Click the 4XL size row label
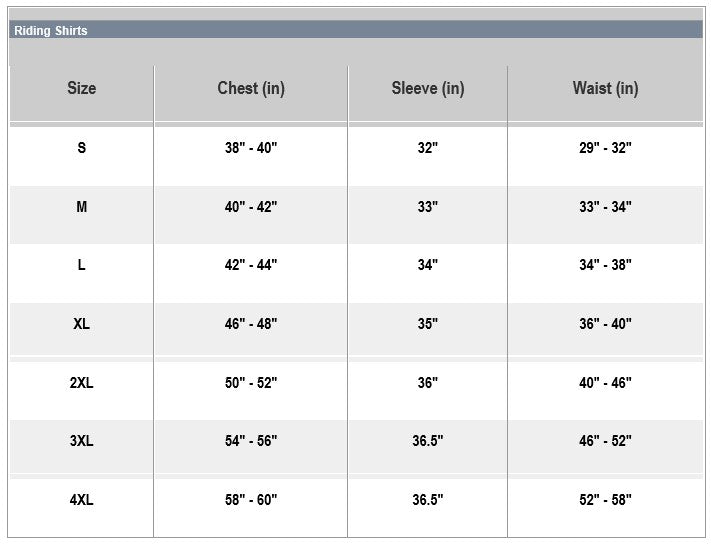This screenshot has height=546, width=711. (x=82, y=500)
